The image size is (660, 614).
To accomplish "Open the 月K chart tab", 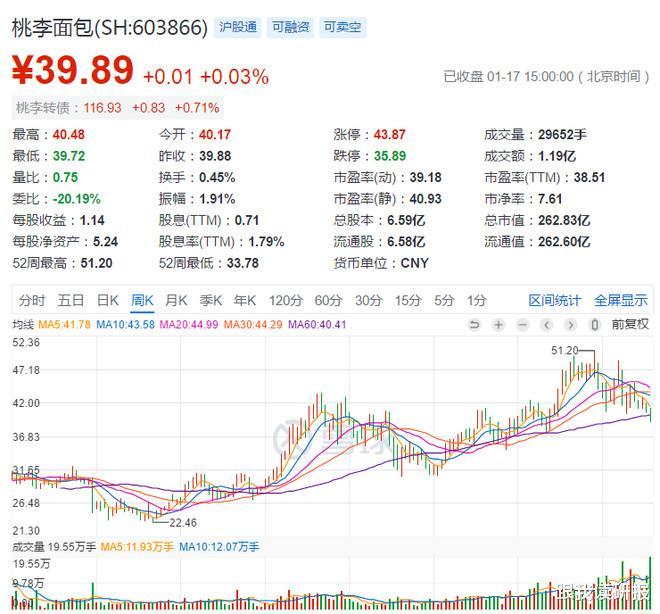I will pos(176,300).
